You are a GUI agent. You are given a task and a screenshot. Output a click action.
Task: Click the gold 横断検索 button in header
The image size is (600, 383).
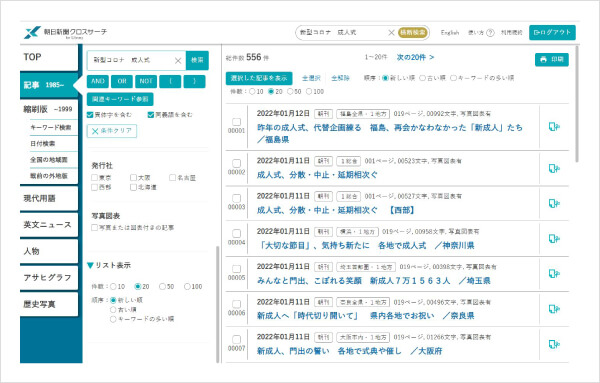(413, 33)
